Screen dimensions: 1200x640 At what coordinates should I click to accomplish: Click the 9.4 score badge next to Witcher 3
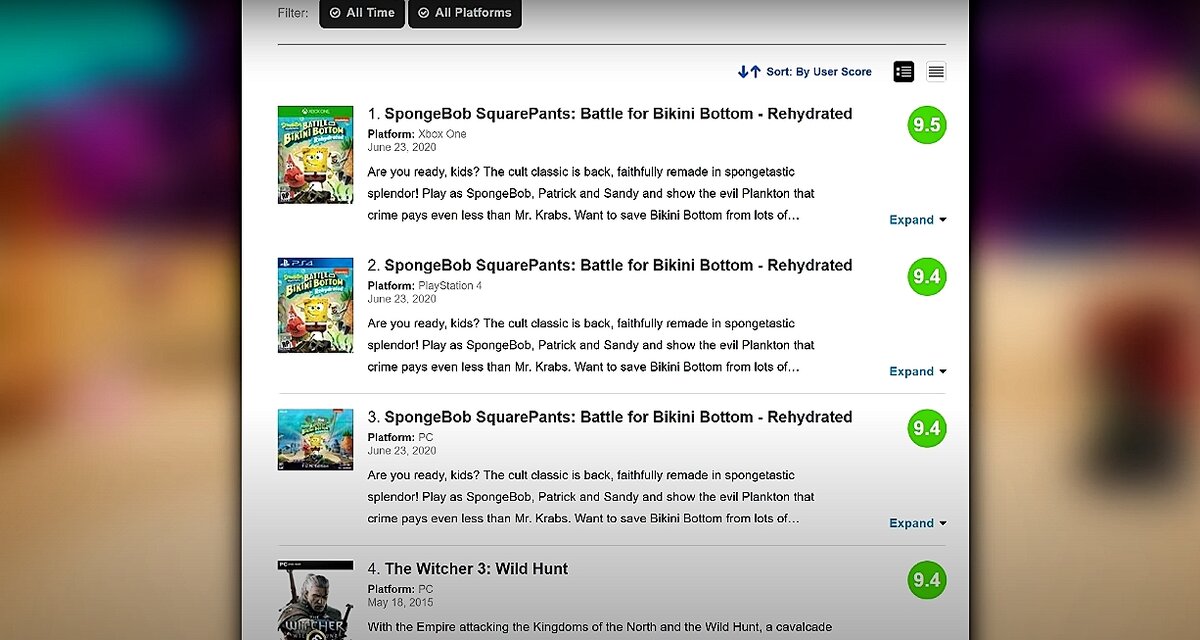pyautogui.click(x=925, y=580)
